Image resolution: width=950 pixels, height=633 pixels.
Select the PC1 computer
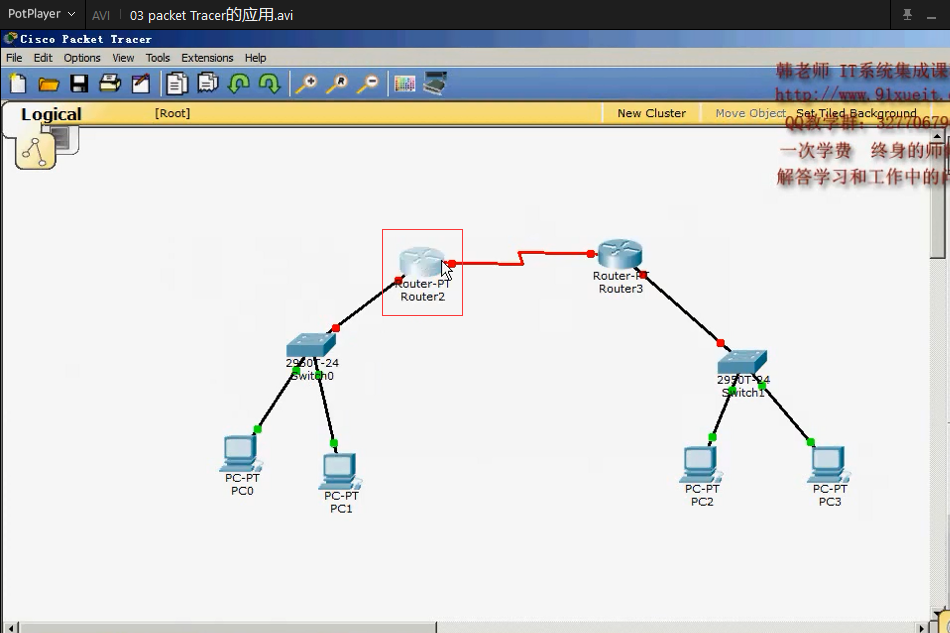pyautogui.click(x=340, y=472)
